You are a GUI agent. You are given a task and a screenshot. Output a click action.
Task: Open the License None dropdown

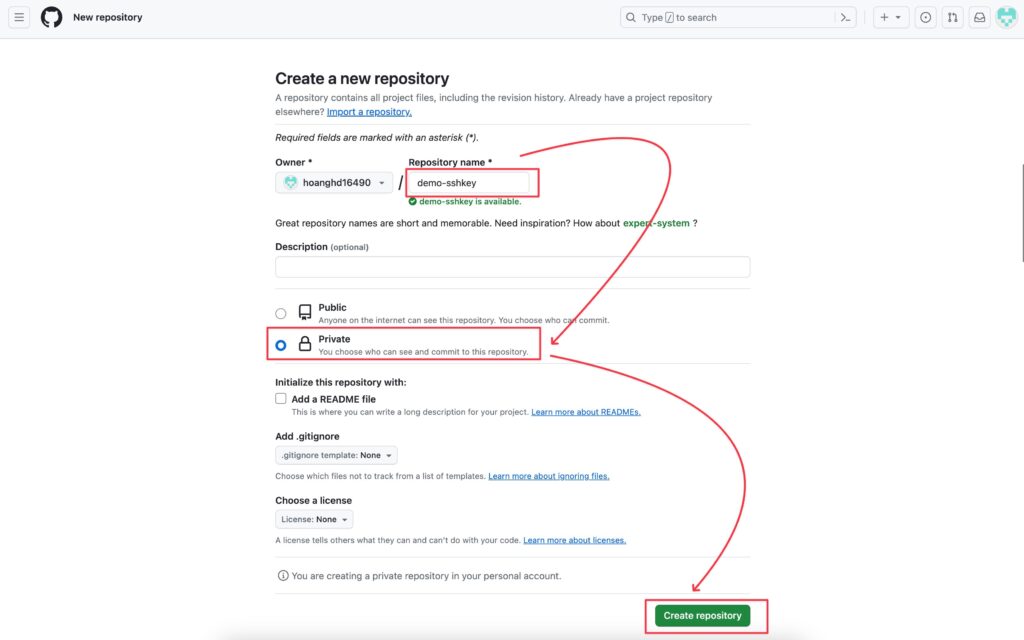click(x=314, y=519)
